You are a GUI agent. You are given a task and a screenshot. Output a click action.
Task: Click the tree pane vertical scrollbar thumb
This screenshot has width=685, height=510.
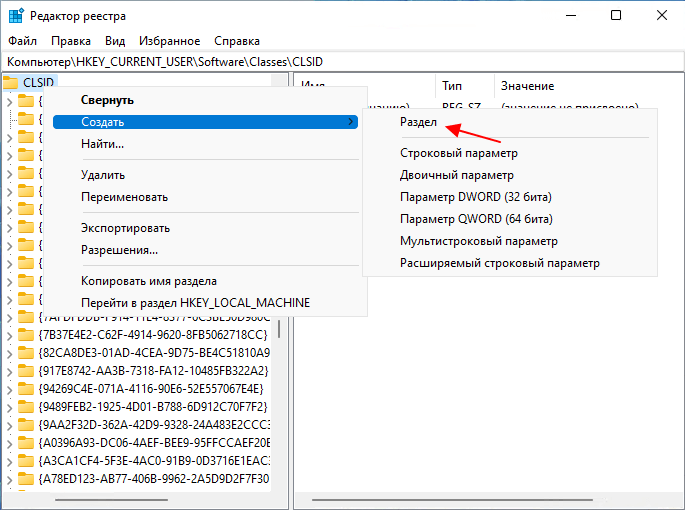tap(279, 328)
